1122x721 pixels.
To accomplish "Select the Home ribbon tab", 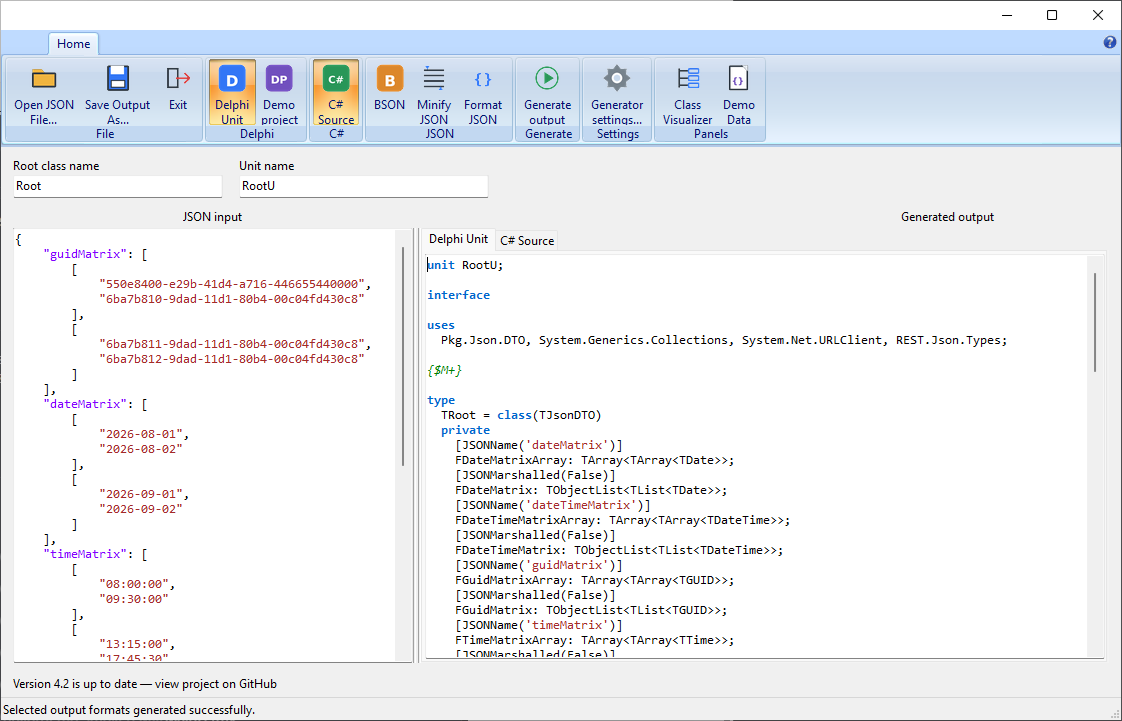I will (x=74, y=44).
